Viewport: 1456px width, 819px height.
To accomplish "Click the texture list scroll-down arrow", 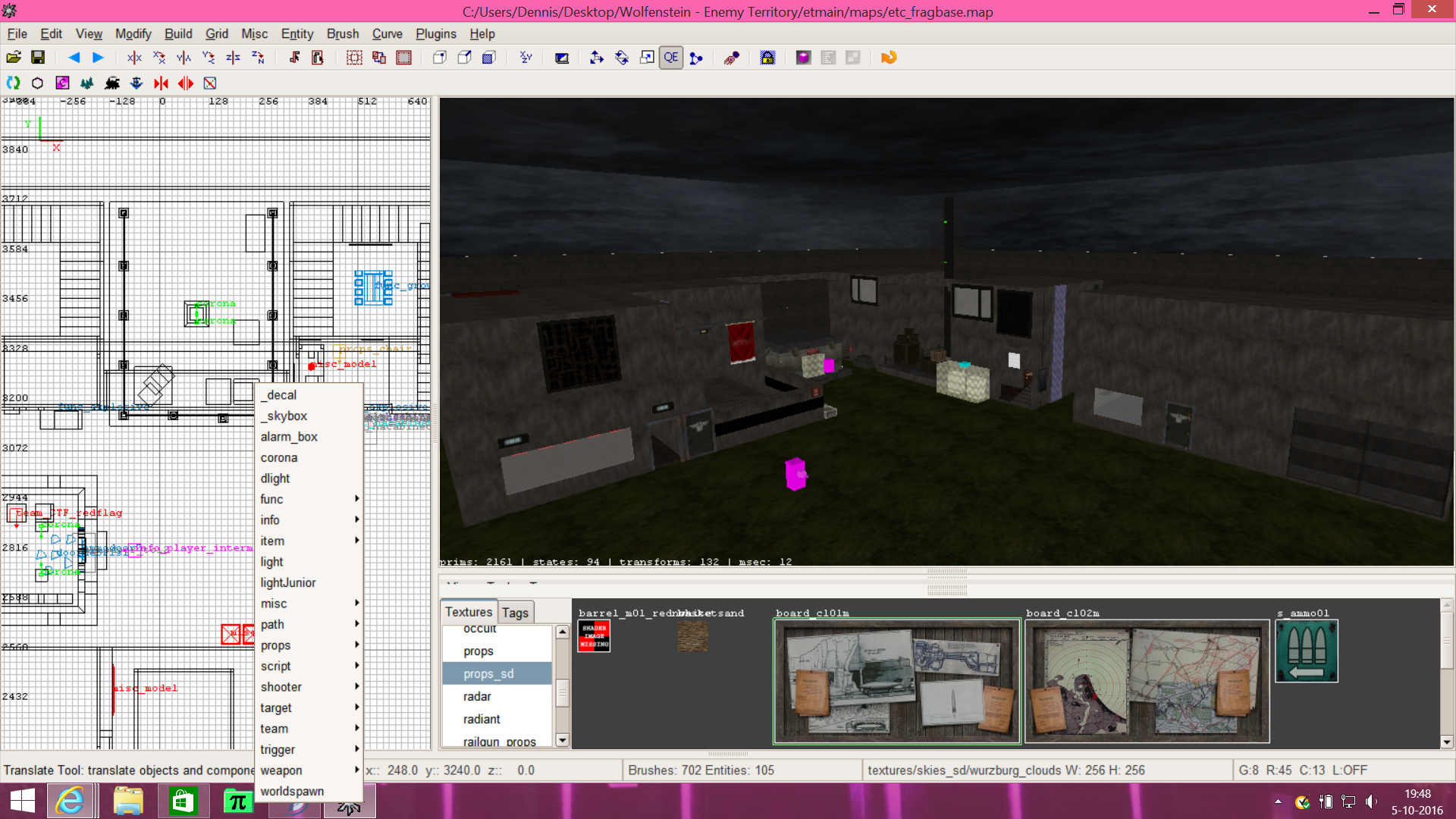I will coord(563,740).
